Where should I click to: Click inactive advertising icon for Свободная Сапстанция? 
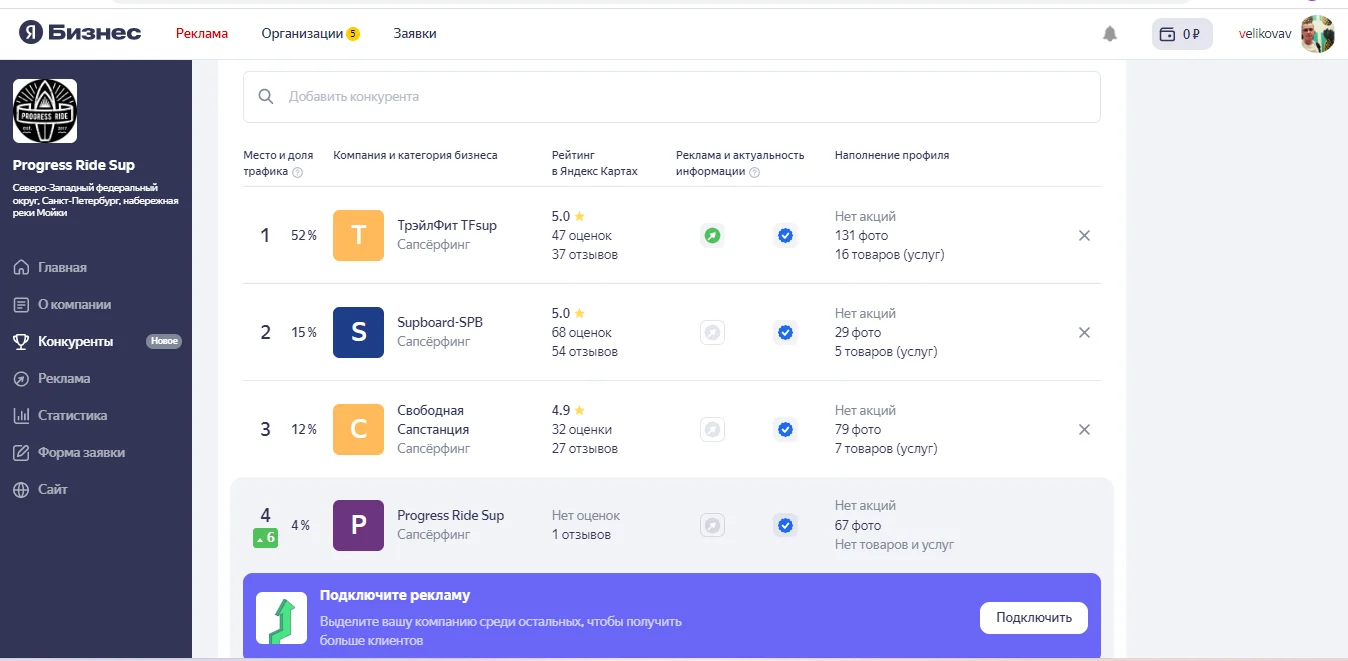[712, 430]
